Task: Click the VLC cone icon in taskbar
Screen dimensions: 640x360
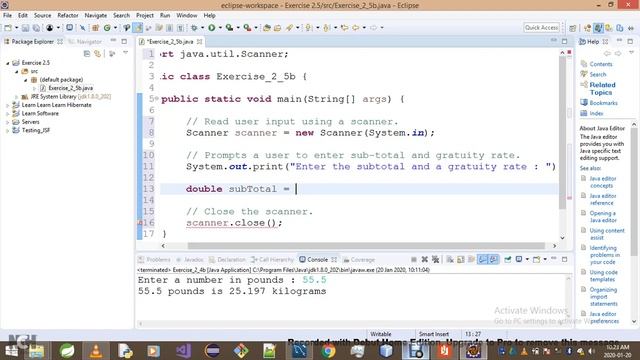Action: pyautogui.click(x=96, y=351)
